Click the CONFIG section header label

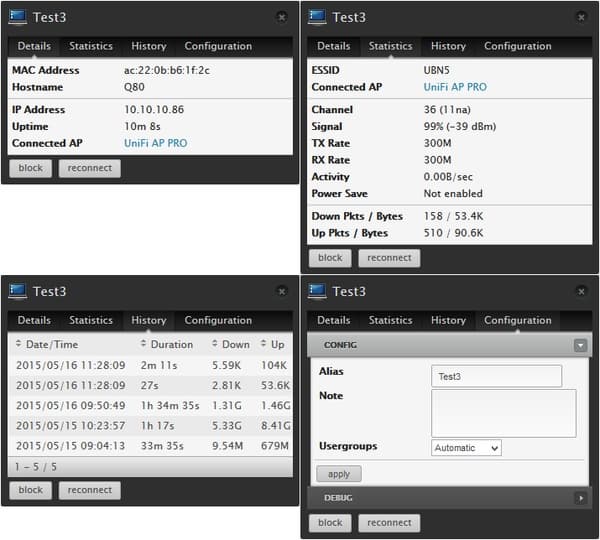pyautogui.click(x=340, y=345)
